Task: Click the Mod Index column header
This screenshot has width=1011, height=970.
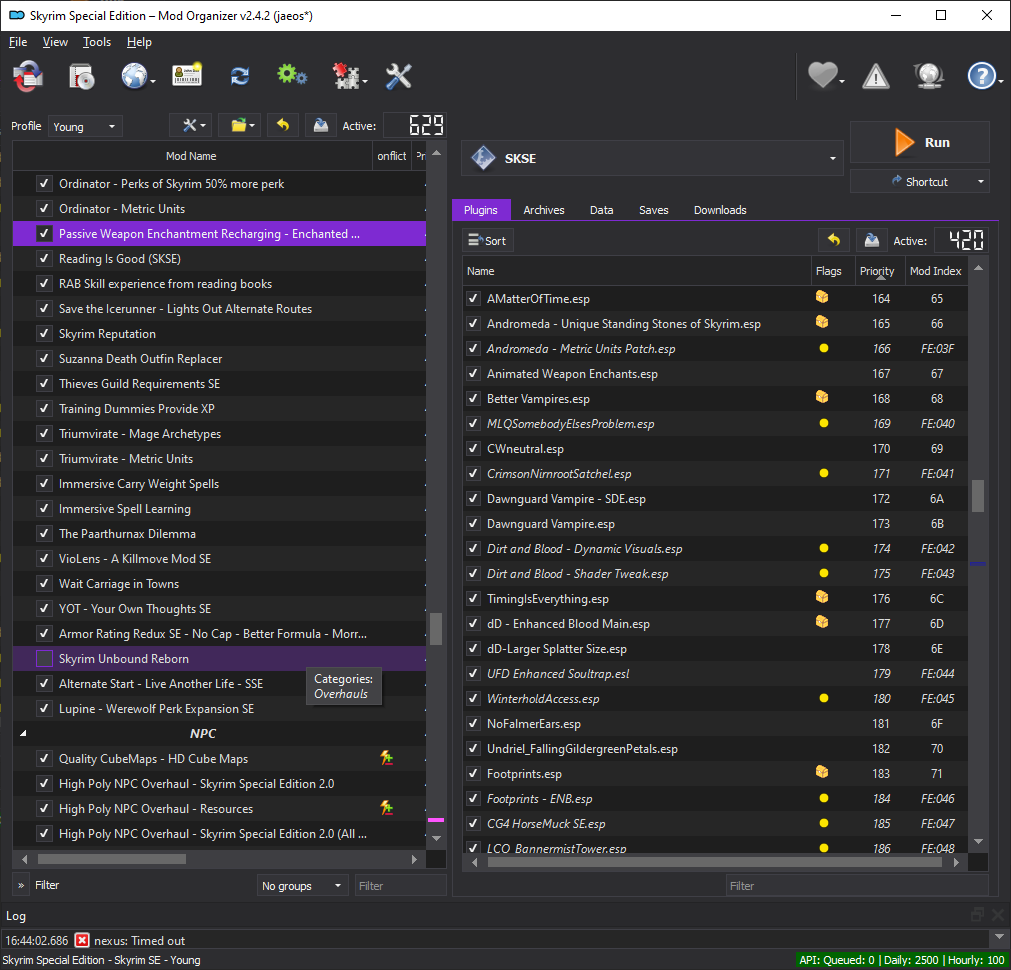Action: tap(935, 271)
